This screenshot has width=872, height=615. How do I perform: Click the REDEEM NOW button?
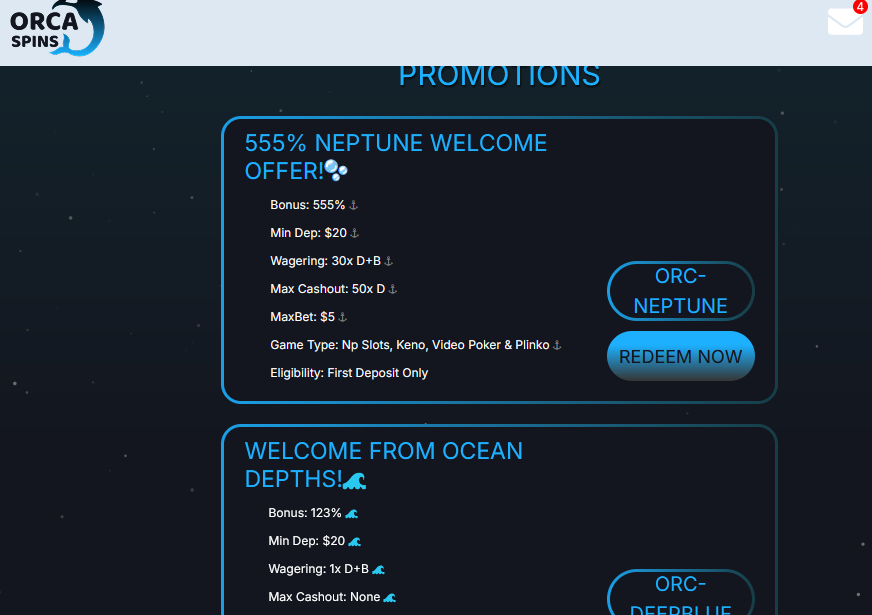click(681, 356)
